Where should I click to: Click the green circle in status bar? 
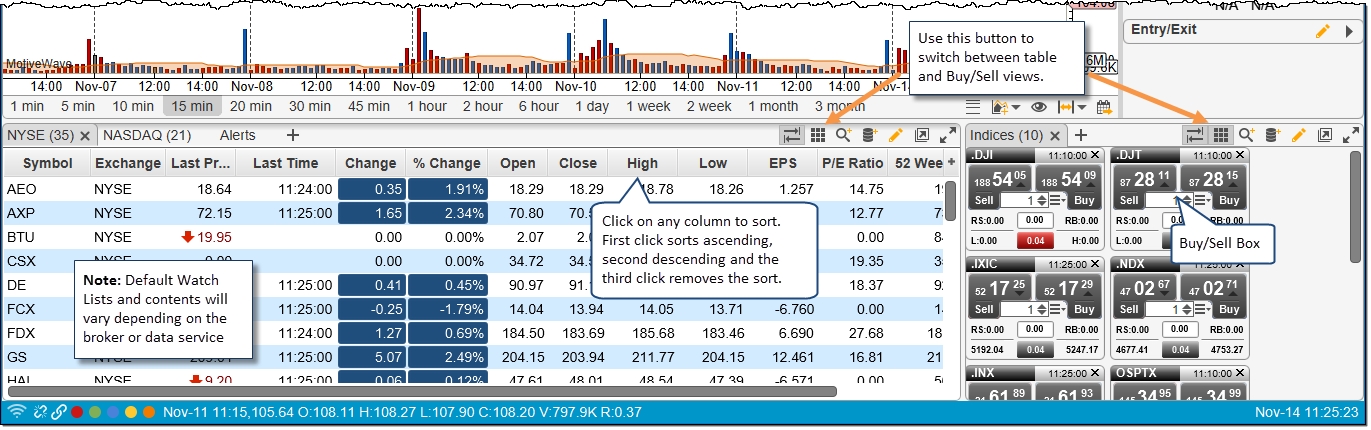(x=95, y=412)
